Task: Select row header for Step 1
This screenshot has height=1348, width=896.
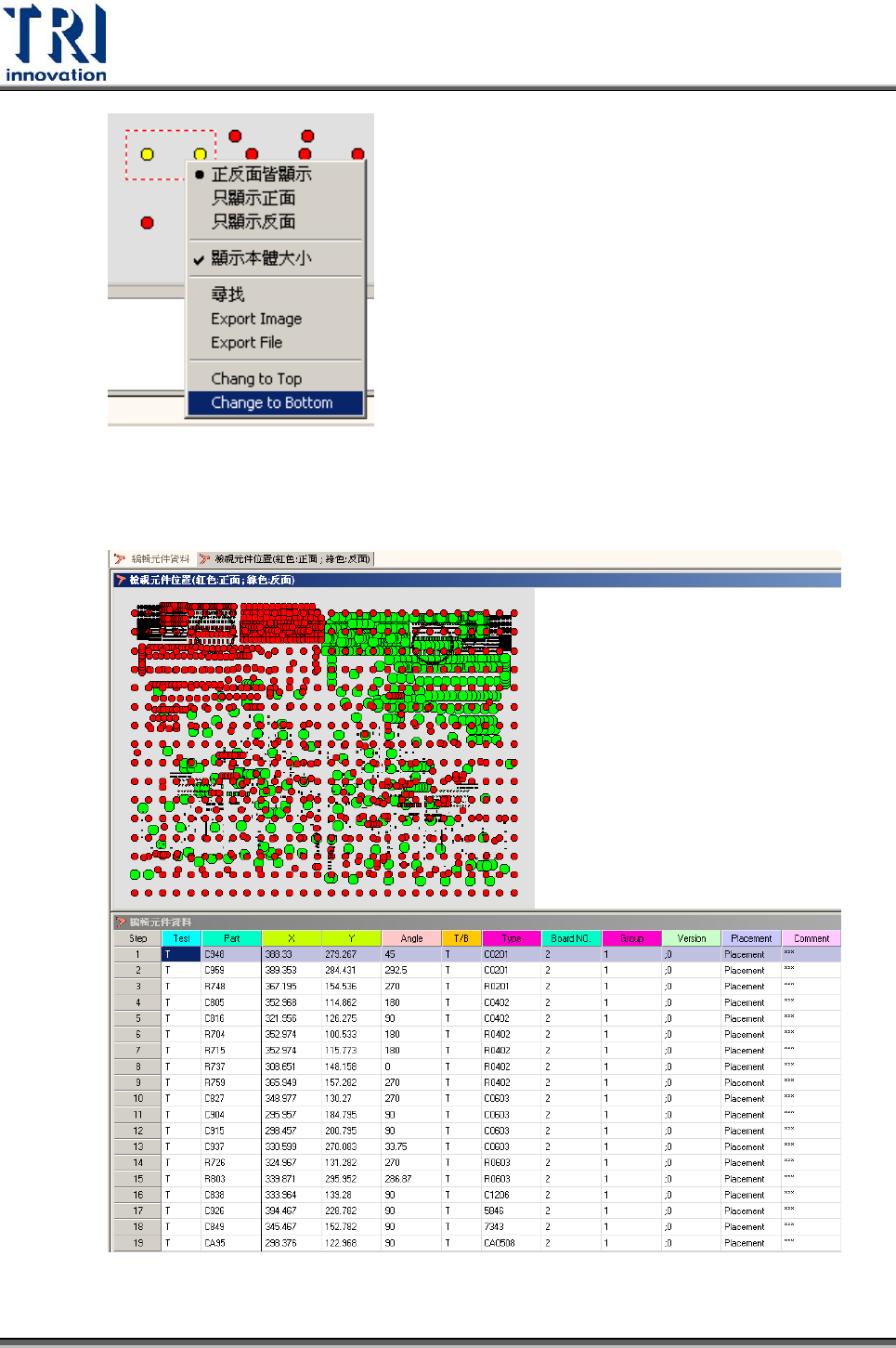Action: click(137, 954)
